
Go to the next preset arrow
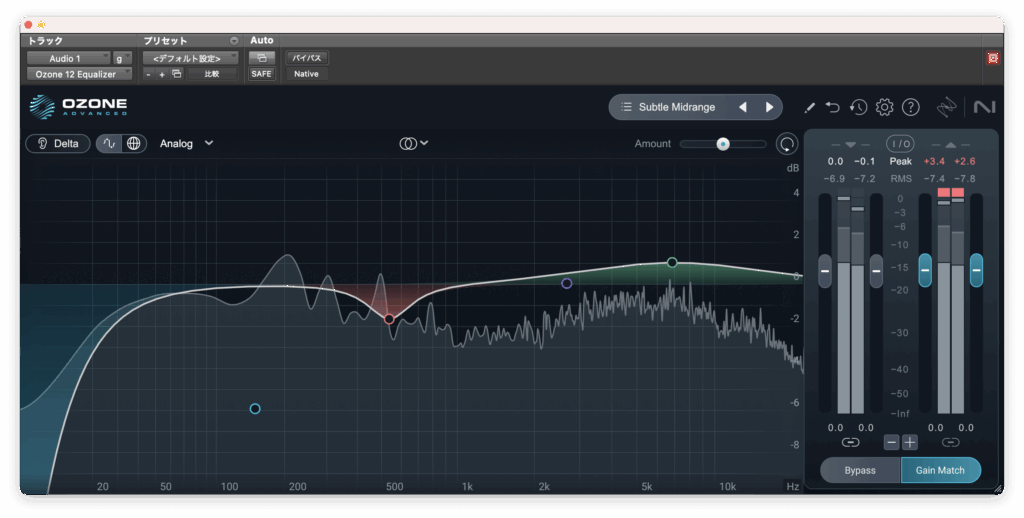769,107
